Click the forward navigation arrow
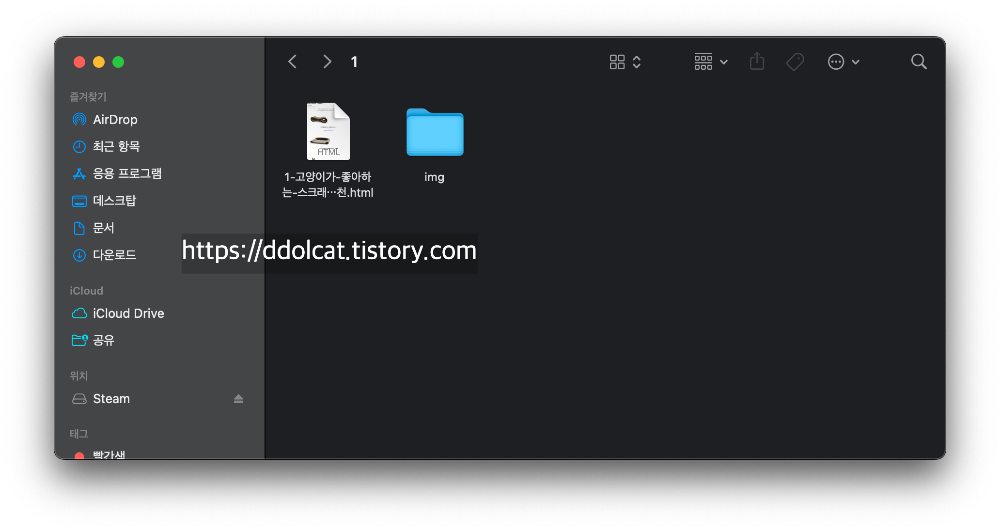 (327, 62)
